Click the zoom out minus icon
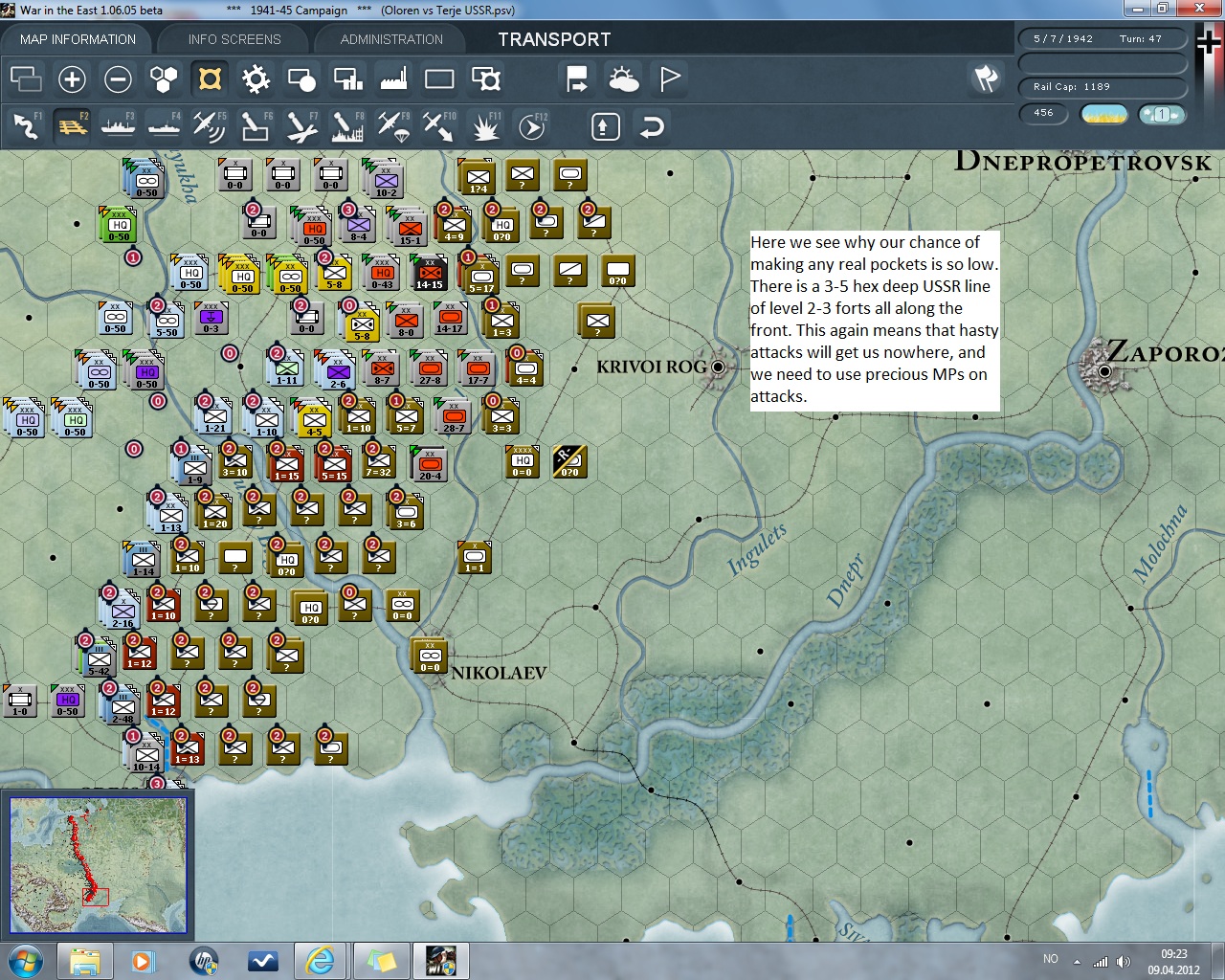 click(118, 79)
